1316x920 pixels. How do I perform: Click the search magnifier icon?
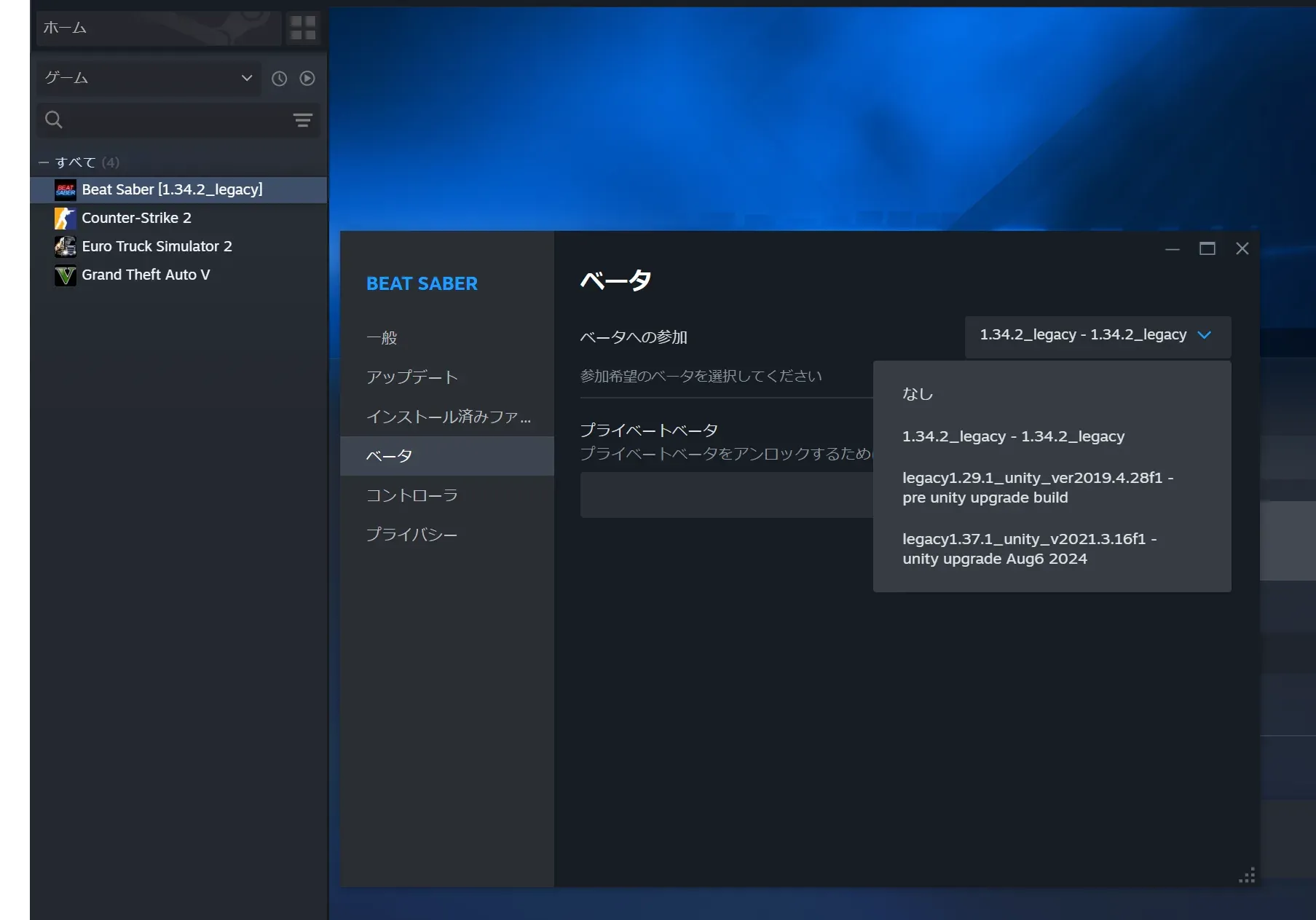coord(53,119)
